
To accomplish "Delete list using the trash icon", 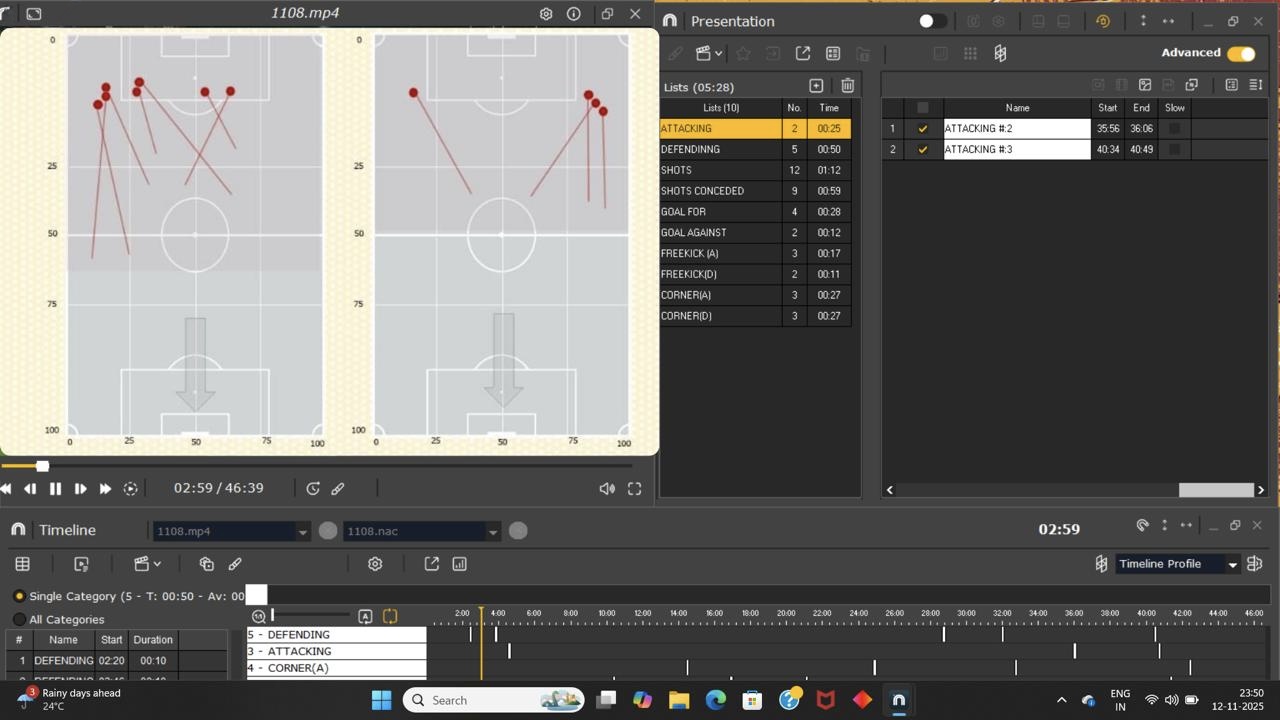I will (847, 86).
